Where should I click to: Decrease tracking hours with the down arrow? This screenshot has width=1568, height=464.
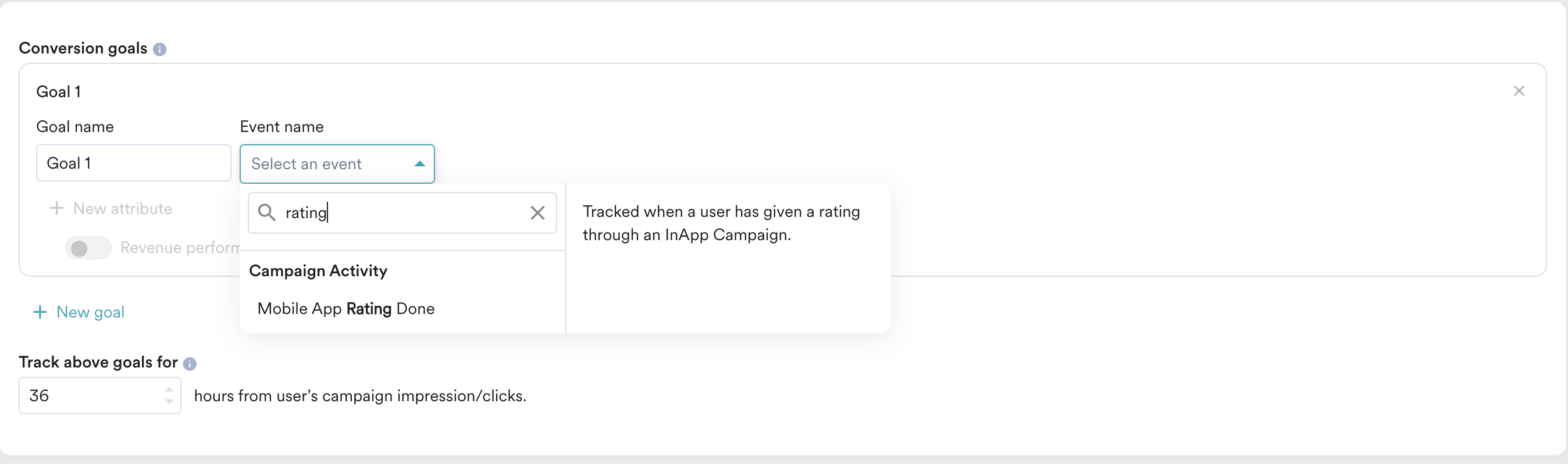(169, 402)
